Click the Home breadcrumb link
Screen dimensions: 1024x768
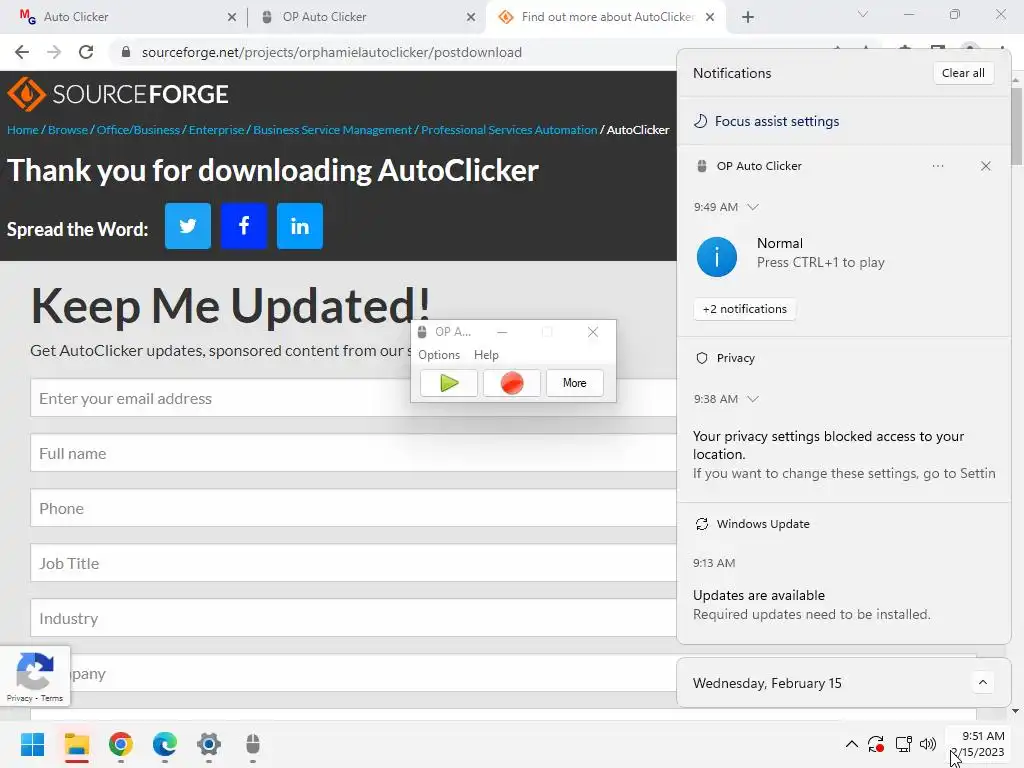point(23,130)
